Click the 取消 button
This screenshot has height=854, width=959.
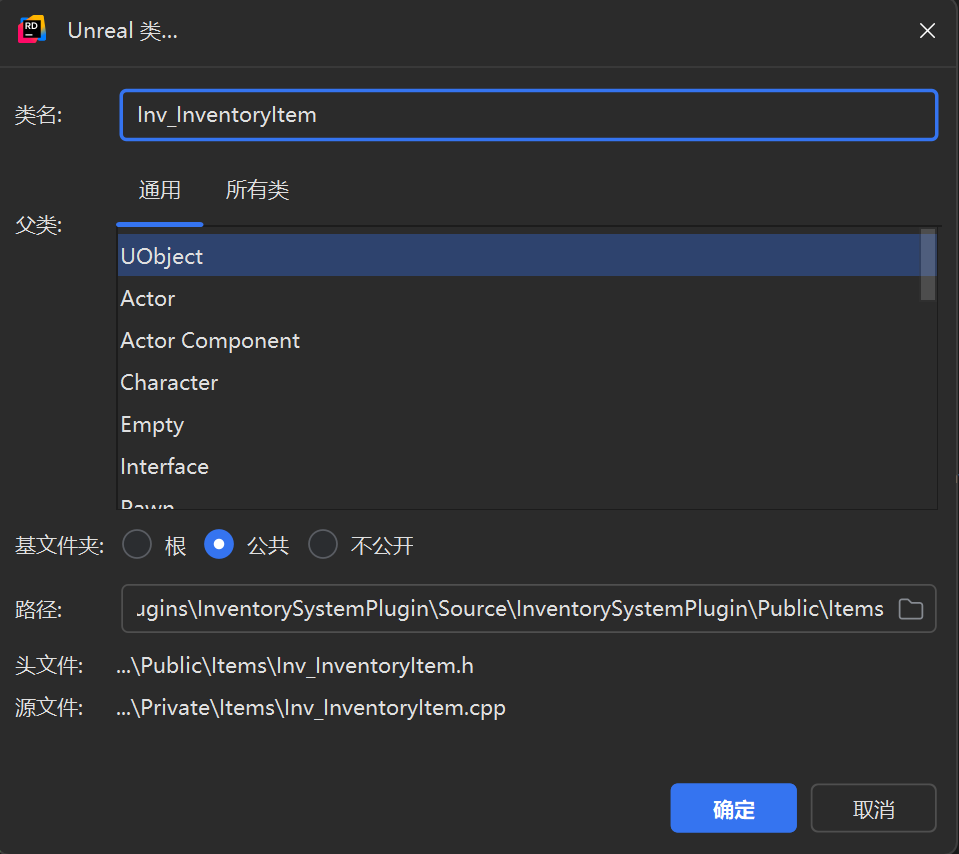tap(873, 809)
